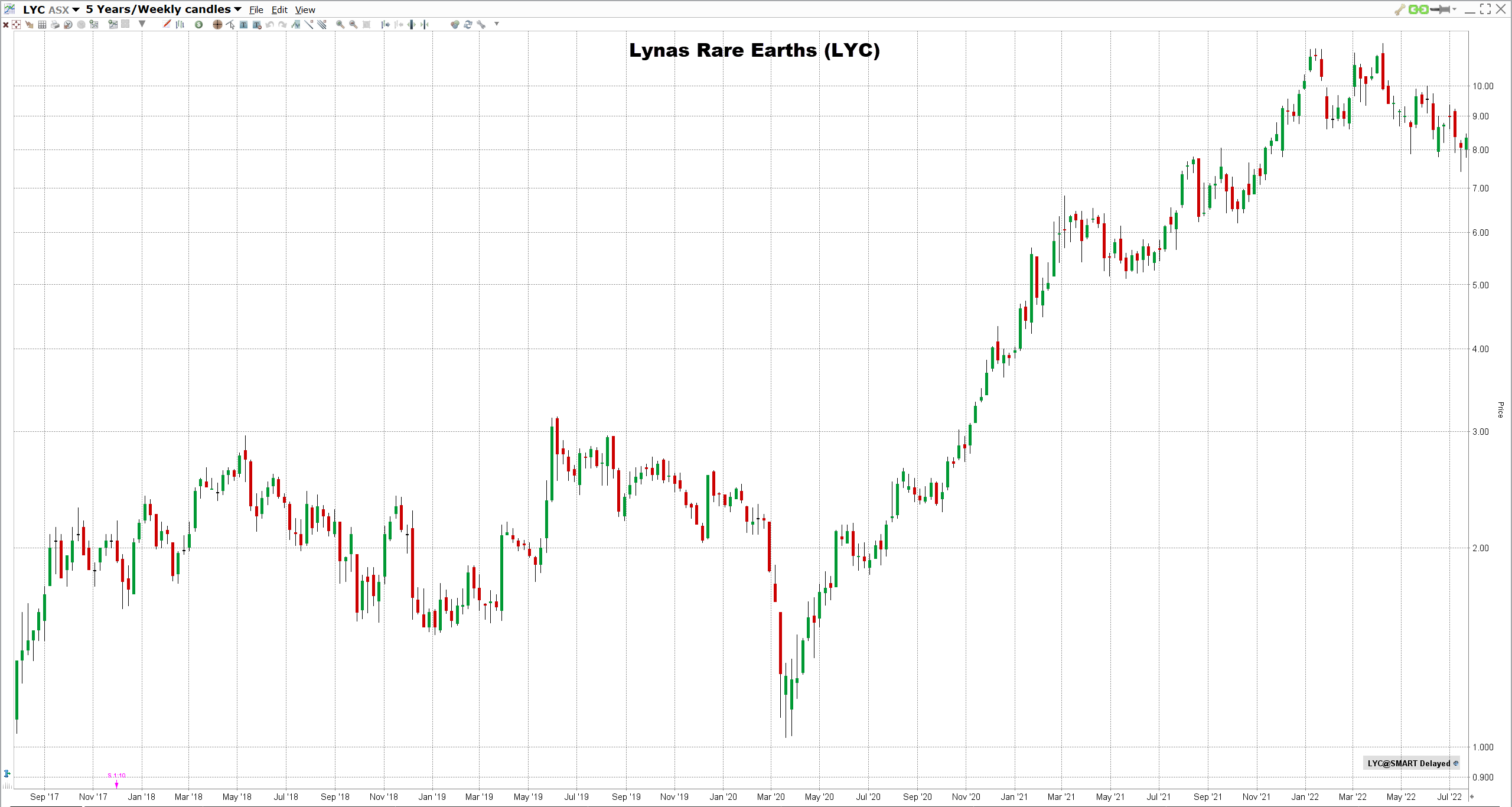This screenshot has width=1512, height=807.
Task: Click the zoom out magnifier
Action: click(353, 24)
